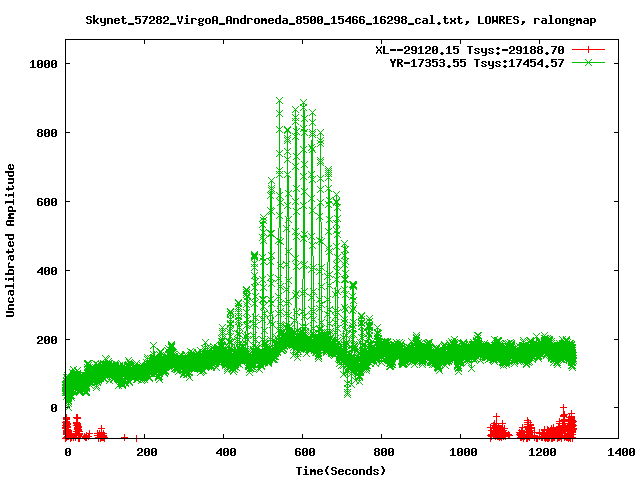The width and height of the screenshot is (640, 480).
Task: Click the red data cluster near 1100 seconds
Action: 498,429
